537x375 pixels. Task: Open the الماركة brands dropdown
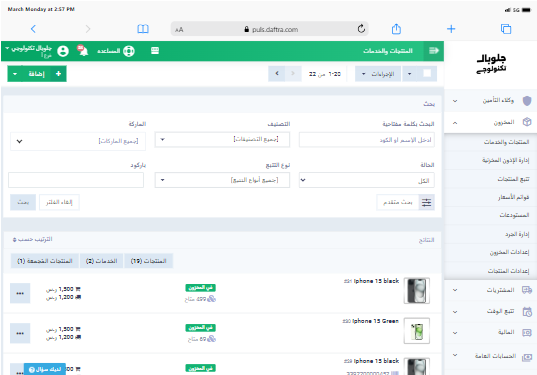coord(78,141)
